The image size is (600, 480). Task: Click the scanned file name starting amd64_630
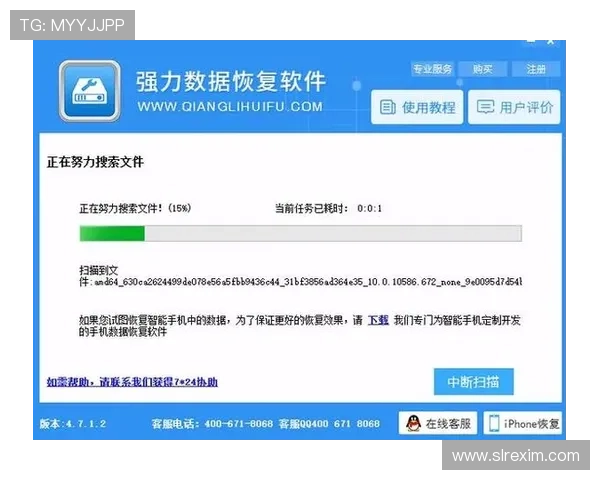(308, 282)
